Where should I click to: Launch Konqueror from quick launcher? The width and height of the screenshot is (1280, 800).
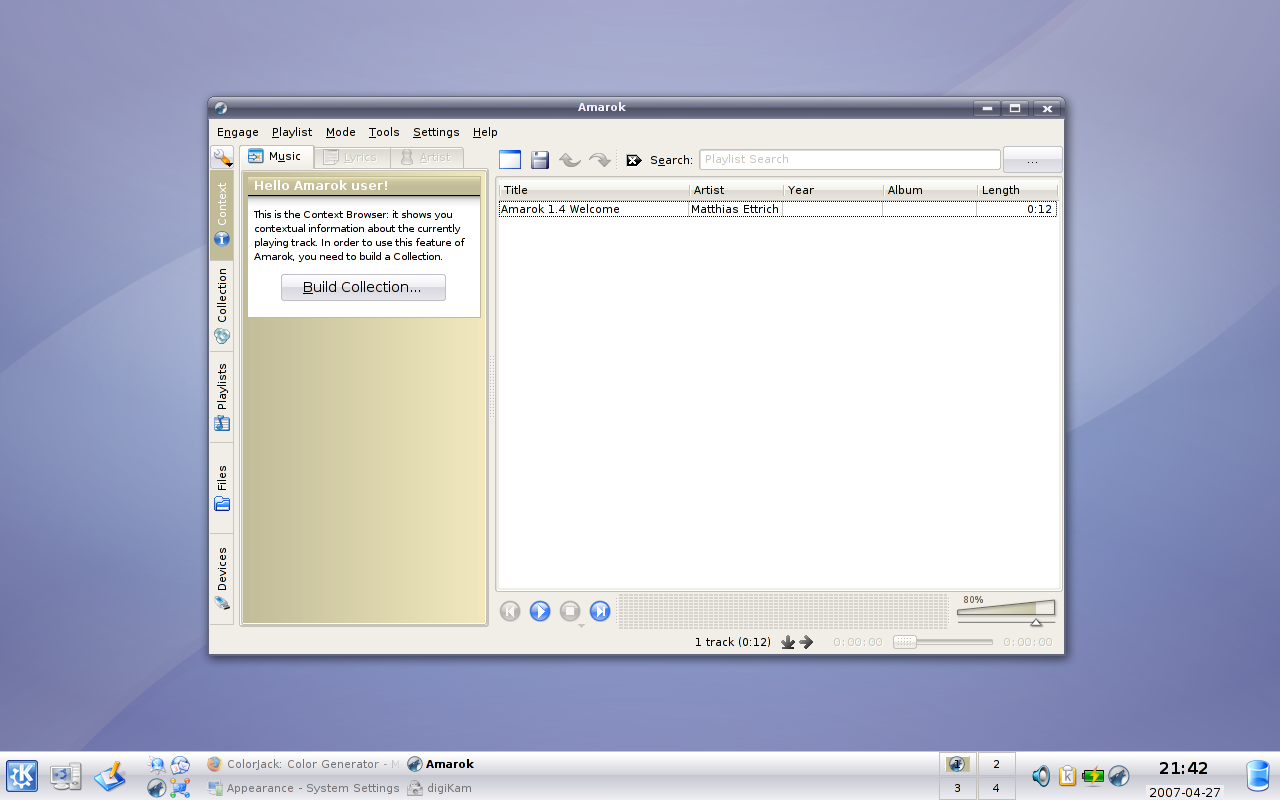click(x=157, y=765)
